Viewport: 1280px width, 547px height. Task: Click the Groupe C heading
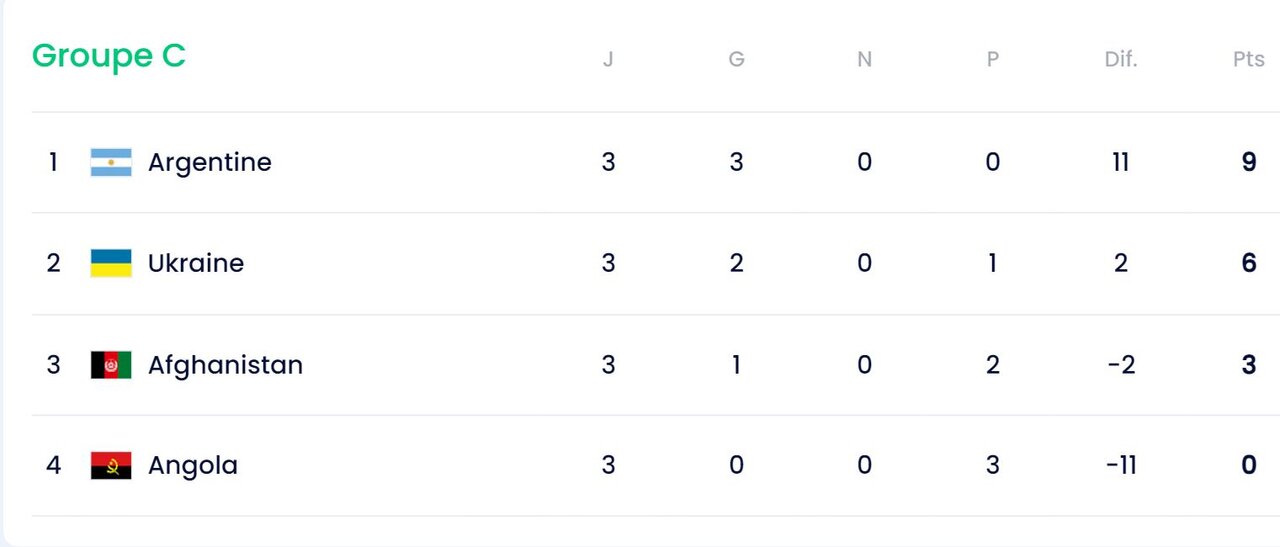[109, 56]
